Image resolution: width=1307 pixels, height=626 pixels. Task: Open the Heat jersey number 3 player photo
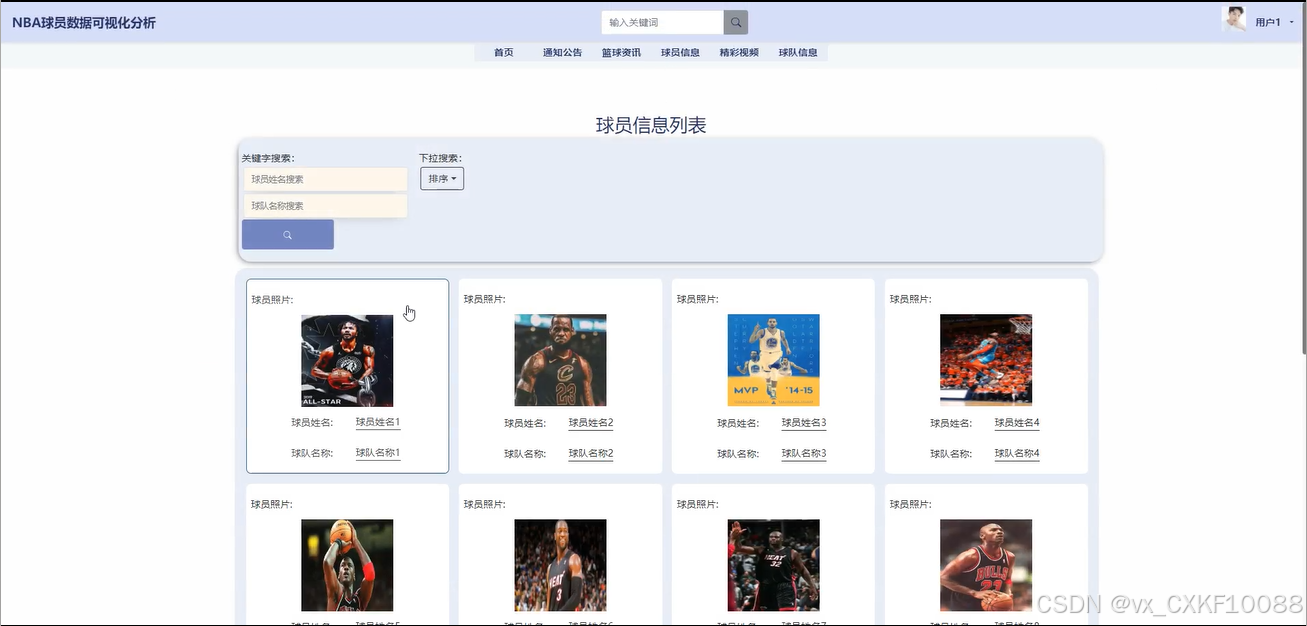click(560, 565)
